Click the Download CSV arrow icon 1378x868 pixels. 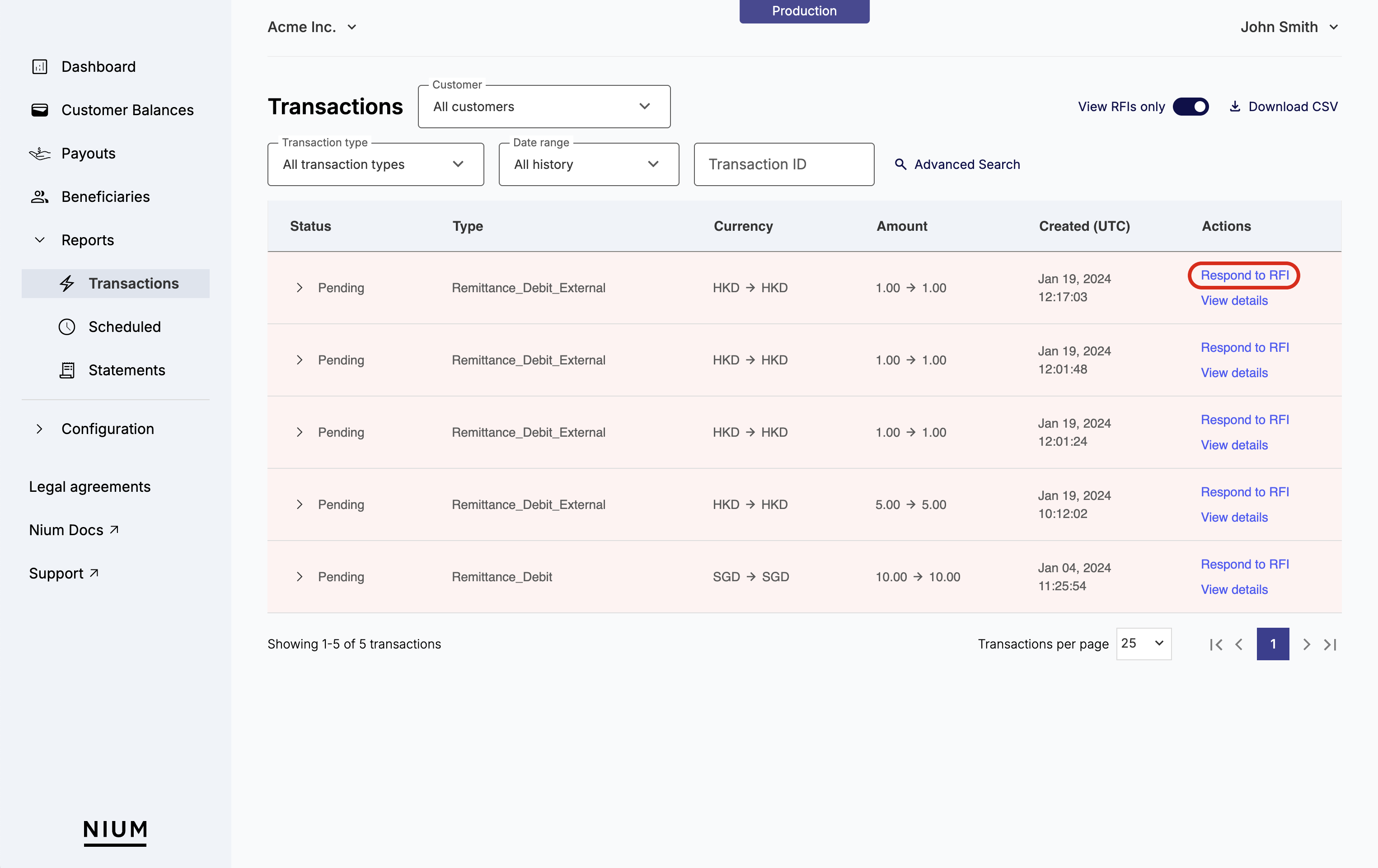1235,107
